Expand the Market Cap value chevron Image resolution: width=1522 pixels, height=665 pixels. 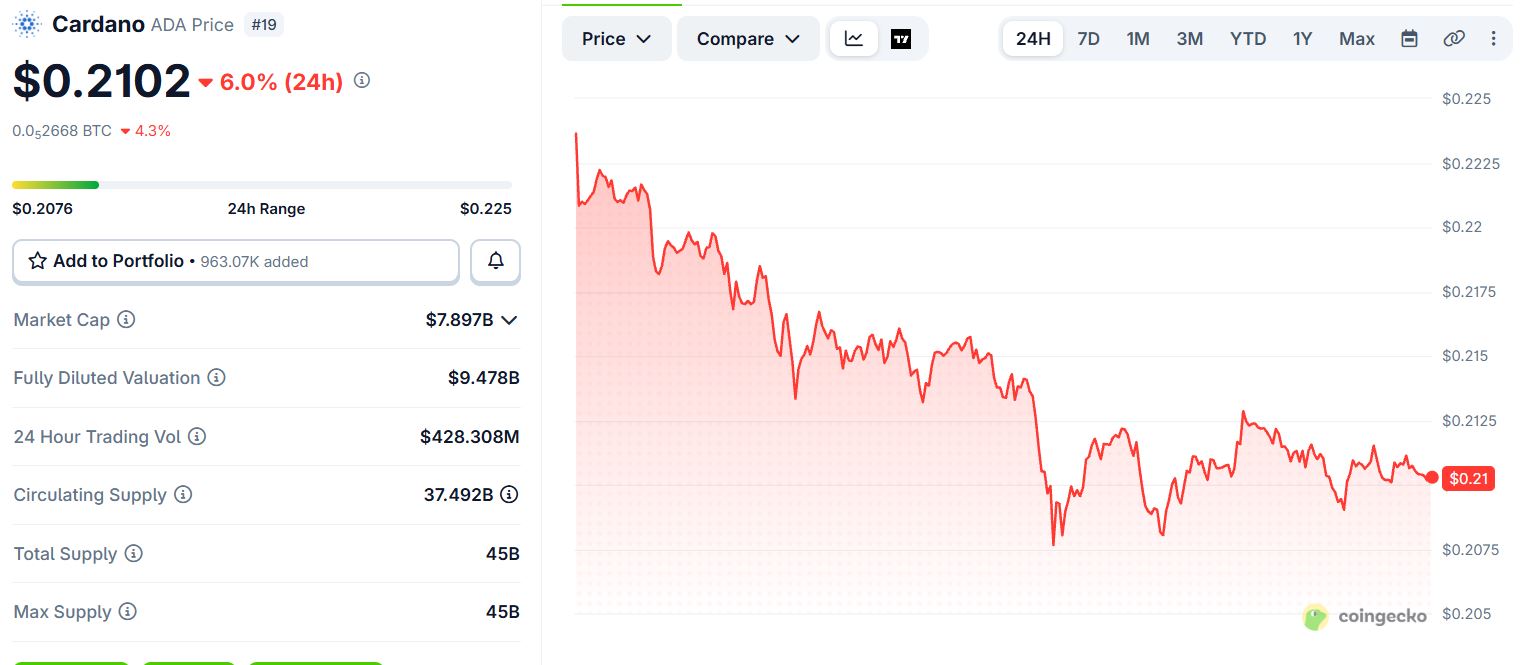point(509,320)
